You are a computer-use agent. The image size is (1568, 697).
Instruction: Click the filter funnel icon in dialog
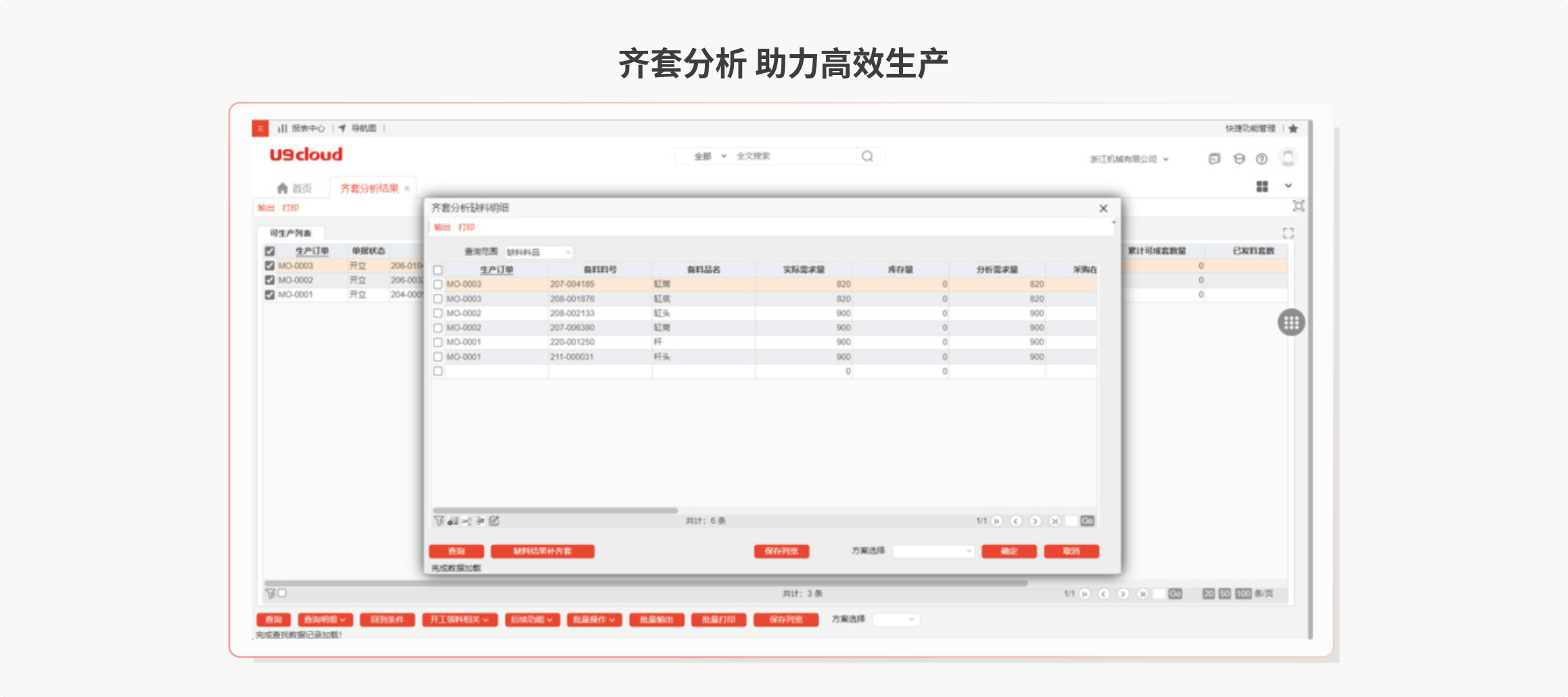tap(439, 521)
